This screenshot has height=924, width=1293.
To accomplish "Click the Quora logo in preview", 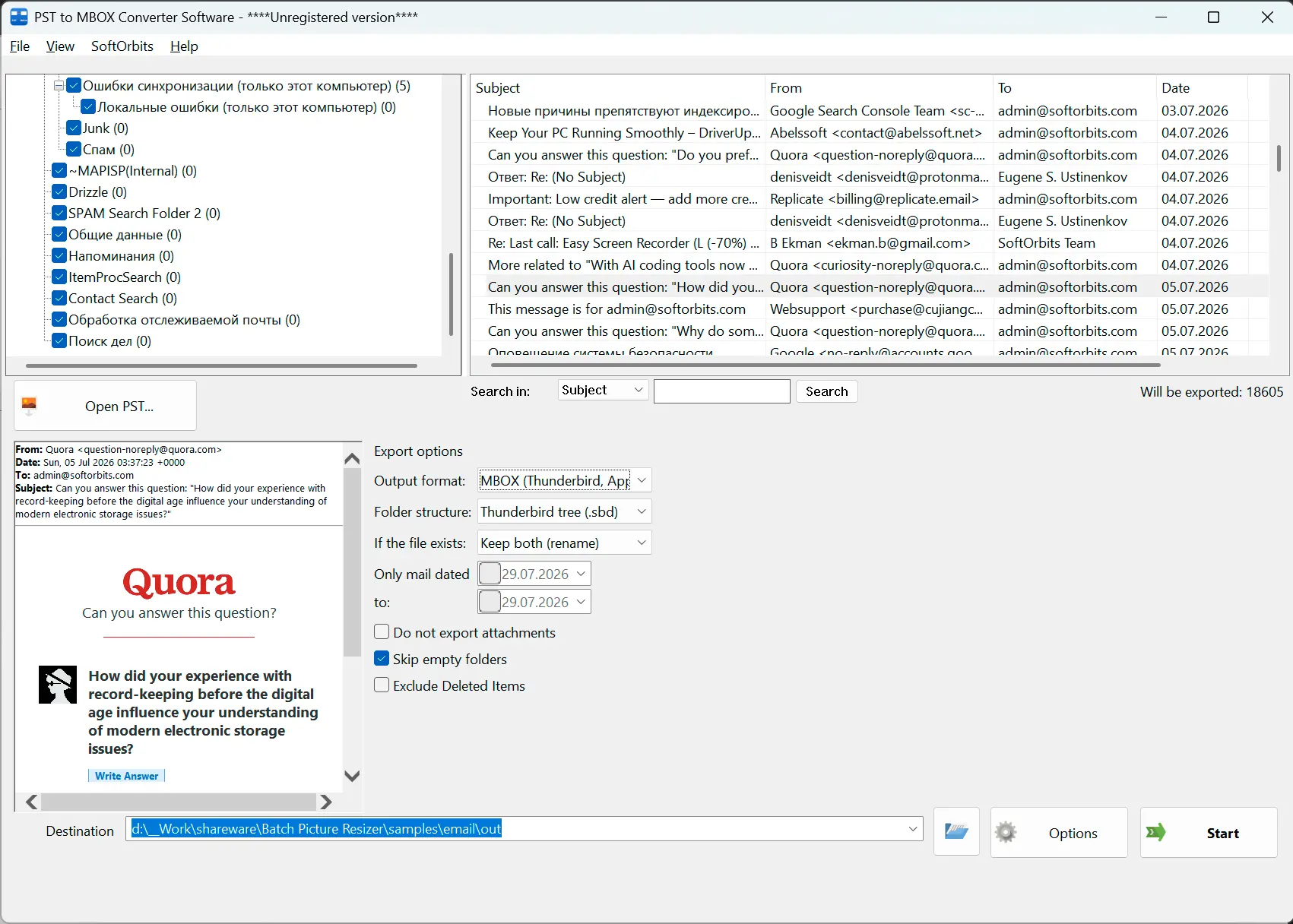I will pyautogui.click(x=179, y=583).
